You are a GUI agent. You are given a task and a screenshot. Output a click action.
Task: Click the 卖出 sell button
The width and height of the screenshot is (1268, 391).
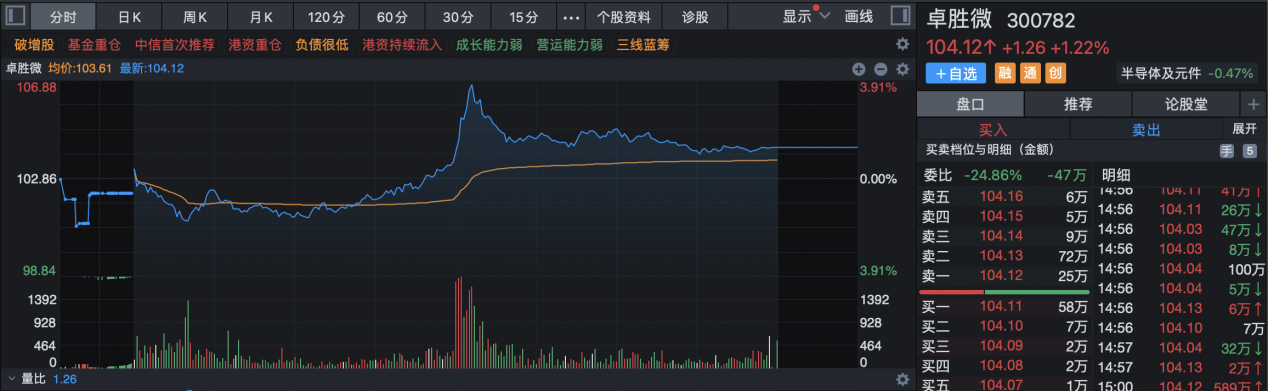point(1146,129)
